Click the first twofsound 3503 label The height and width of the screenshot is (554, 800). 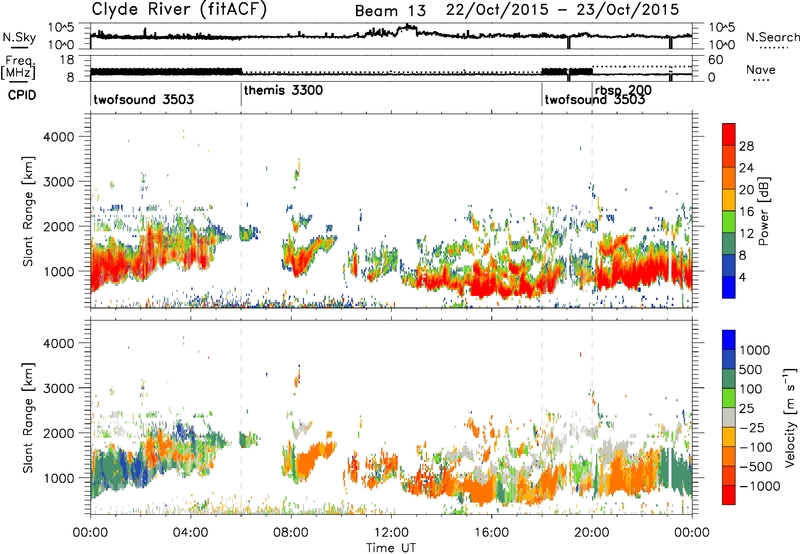143,99
